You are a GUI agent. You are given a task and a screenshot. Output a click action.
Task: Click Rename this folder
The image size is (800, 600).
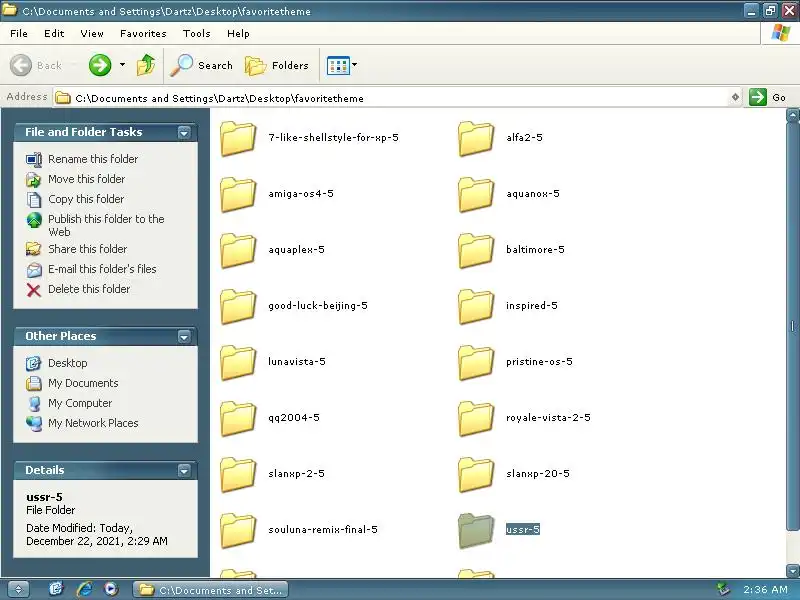tap(93, 159)
